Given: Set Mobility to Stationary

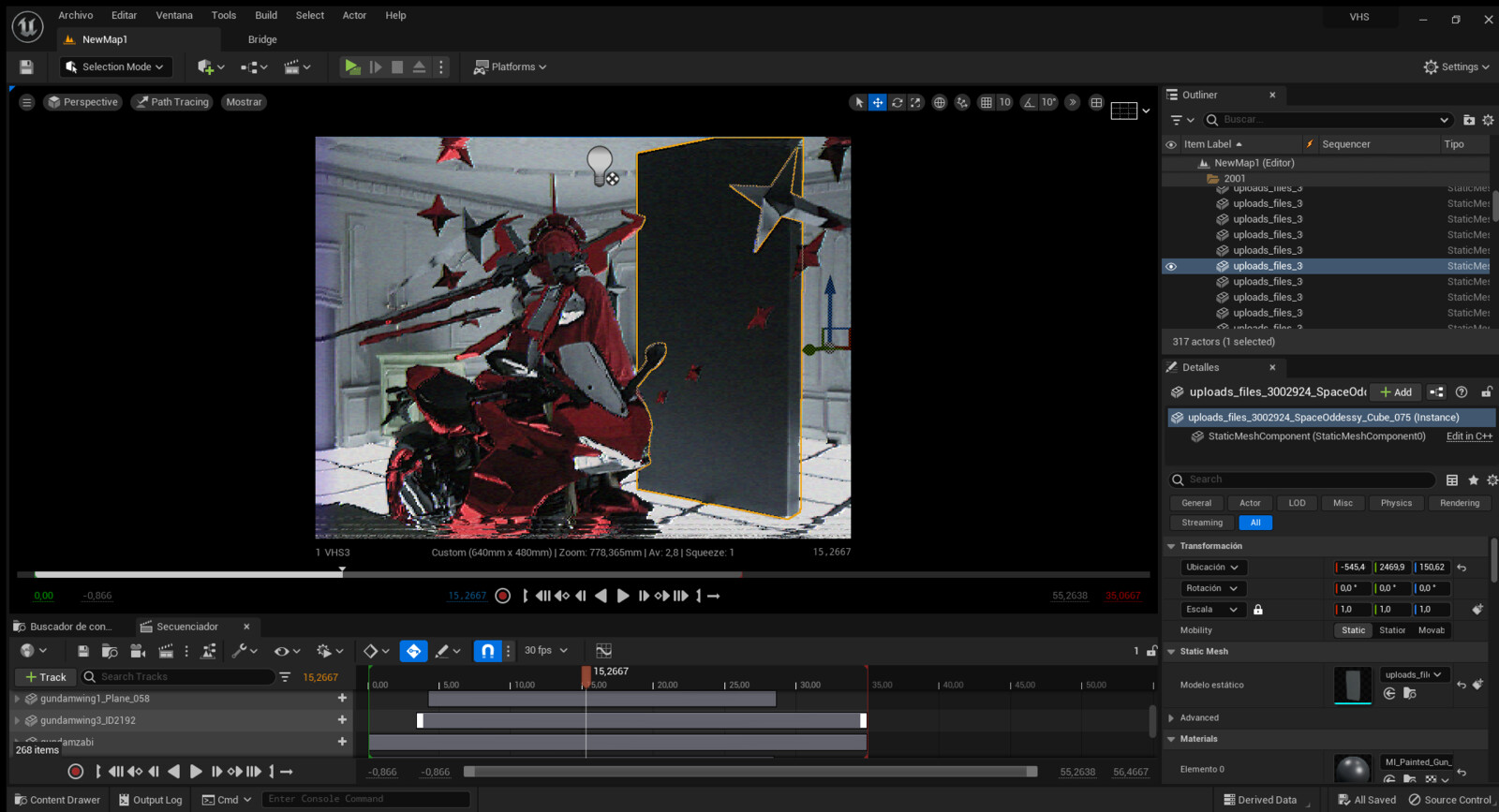Looking at the screenshot, I should coord(1392,630).
